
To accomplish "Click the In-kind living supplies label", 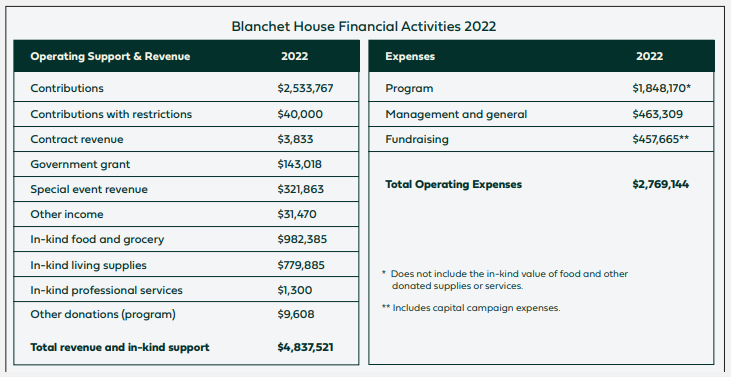I will 88,265.
